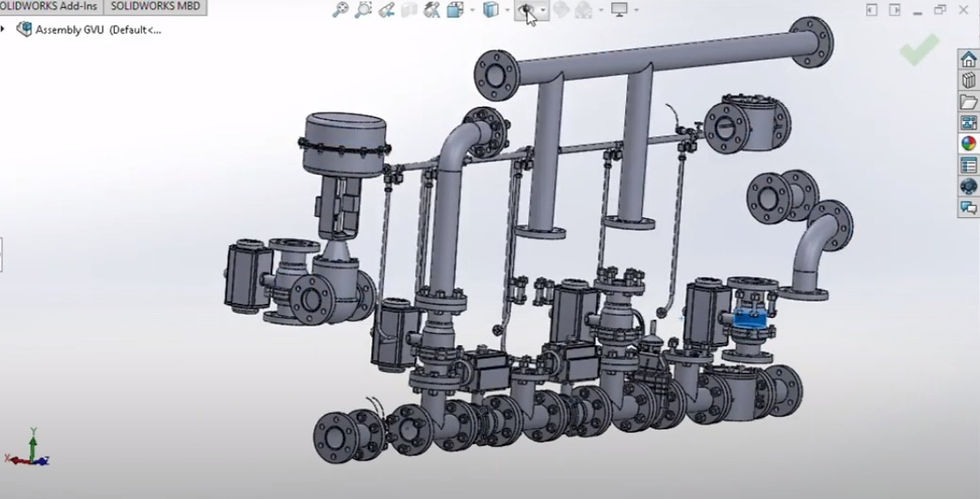Click the Zoom to Fit icon
This screenshot has width=980, height=499.
[340, 9]
